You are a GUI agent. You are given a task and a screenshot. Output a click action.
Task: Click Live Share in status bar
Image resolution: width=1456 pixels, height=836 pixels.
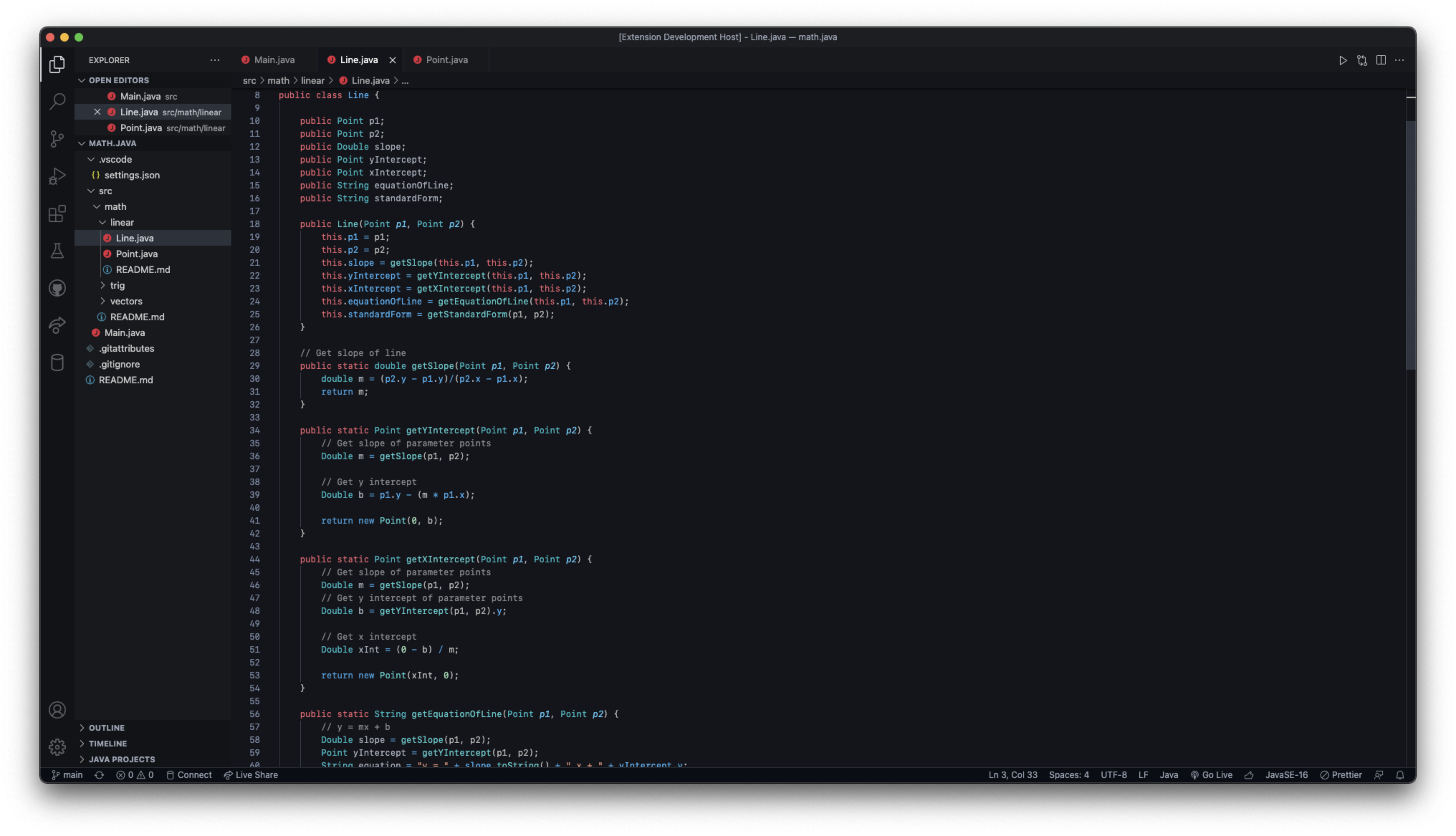(x=251, y=774)
